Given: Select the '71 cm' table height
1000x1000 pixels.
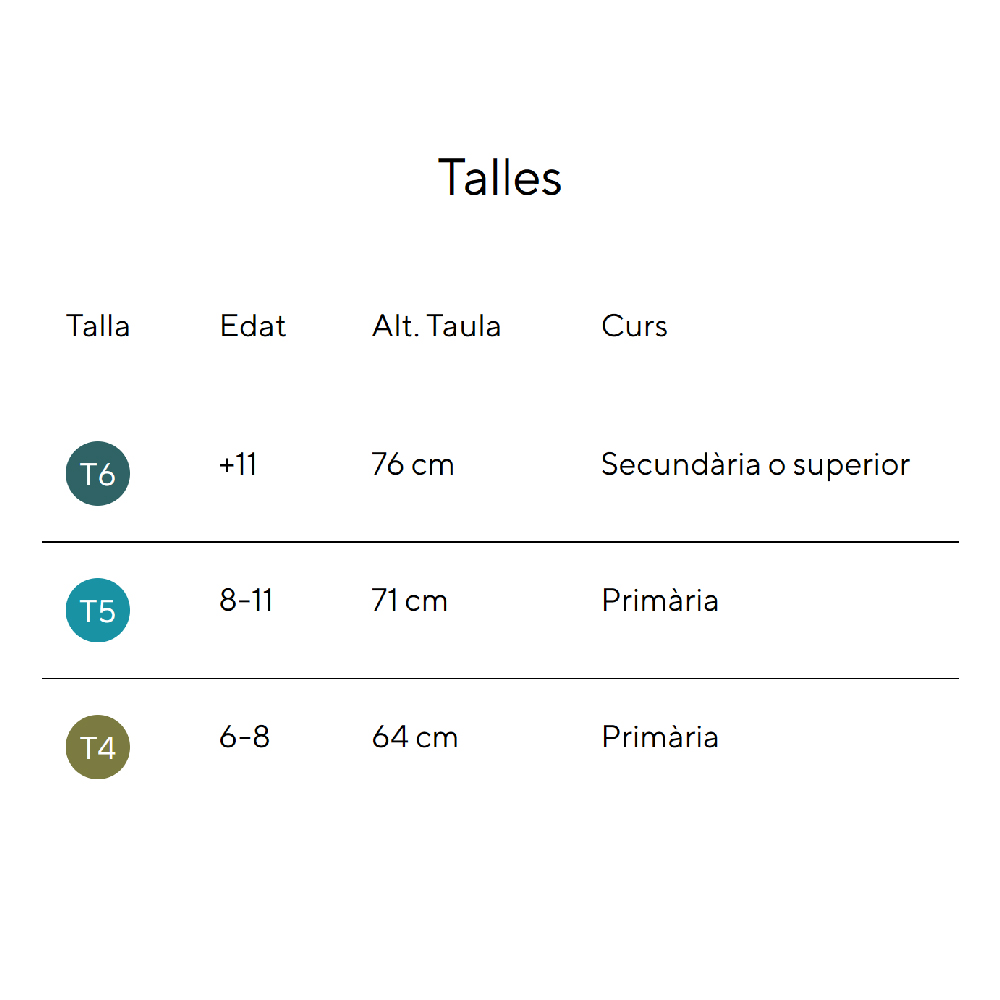Looking at the screenshot, I should click(x=409, y=601).
